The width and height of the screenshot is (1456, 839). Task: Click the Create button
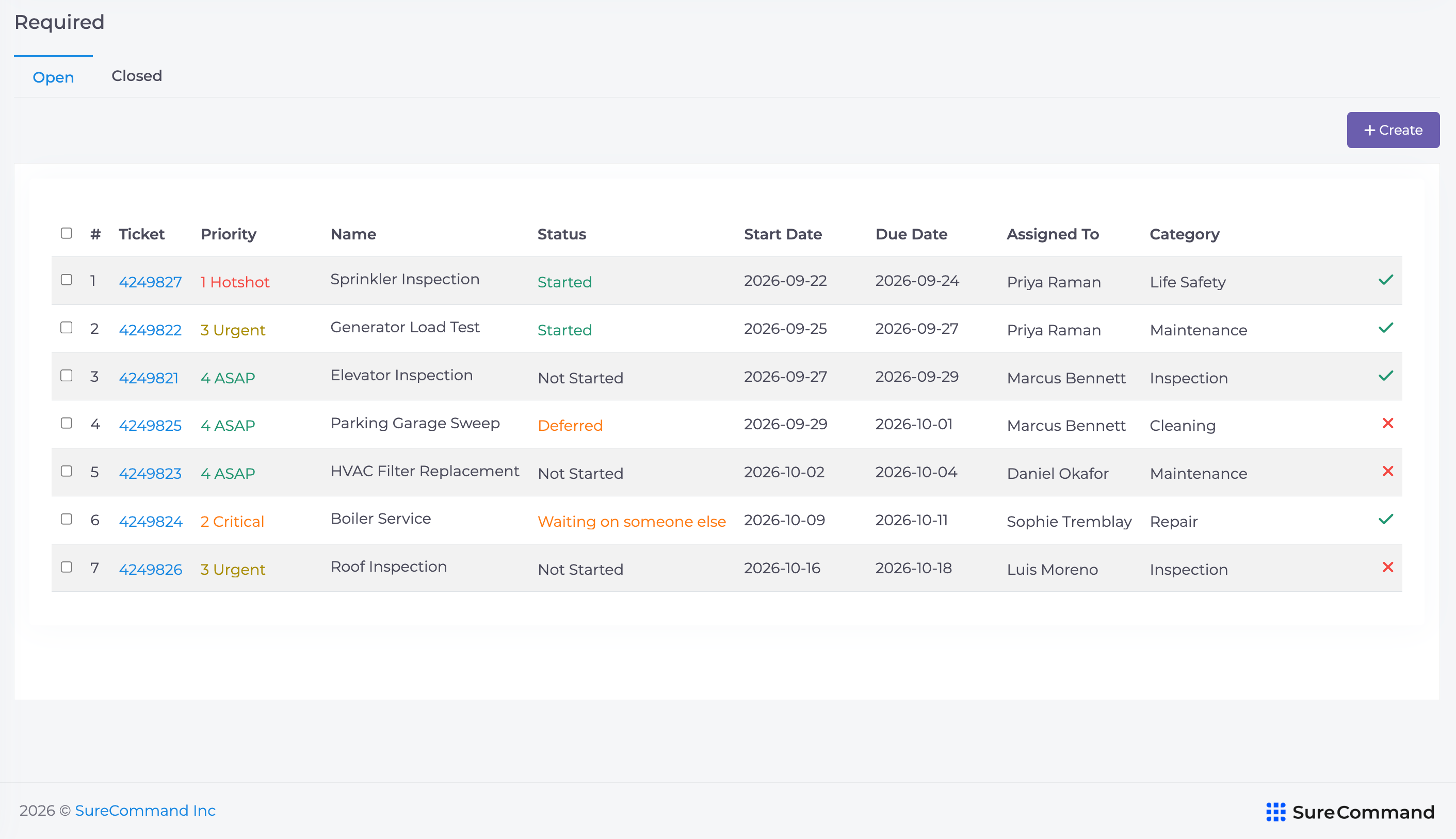pos(1393,130)
